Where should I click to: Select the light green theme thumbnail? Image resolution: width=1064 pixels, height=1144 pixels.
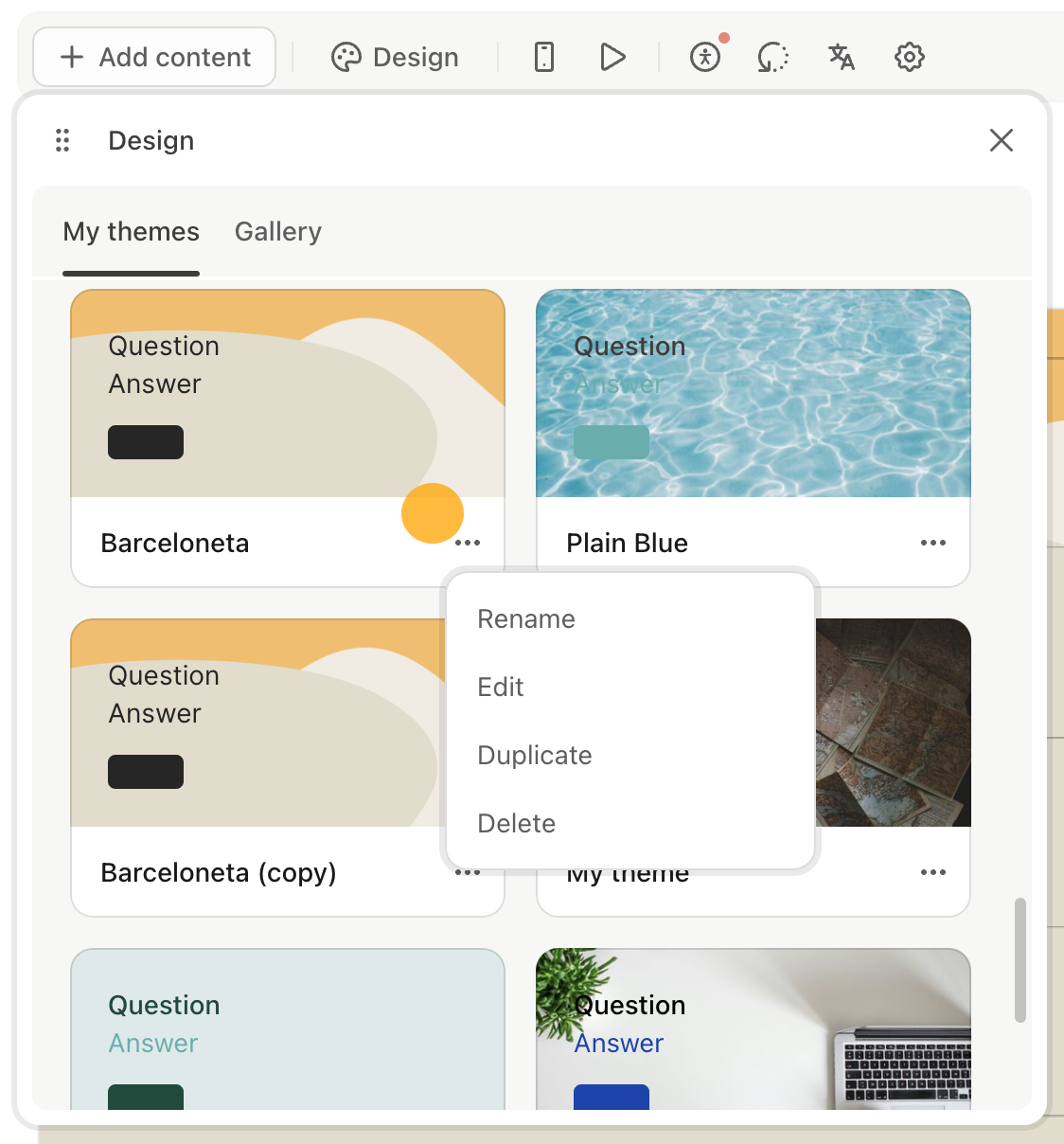[288, 1029]
